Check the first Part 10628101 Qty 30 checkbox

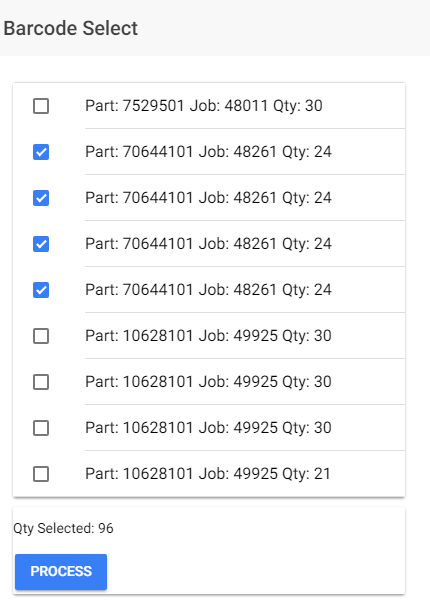[41, 336]
